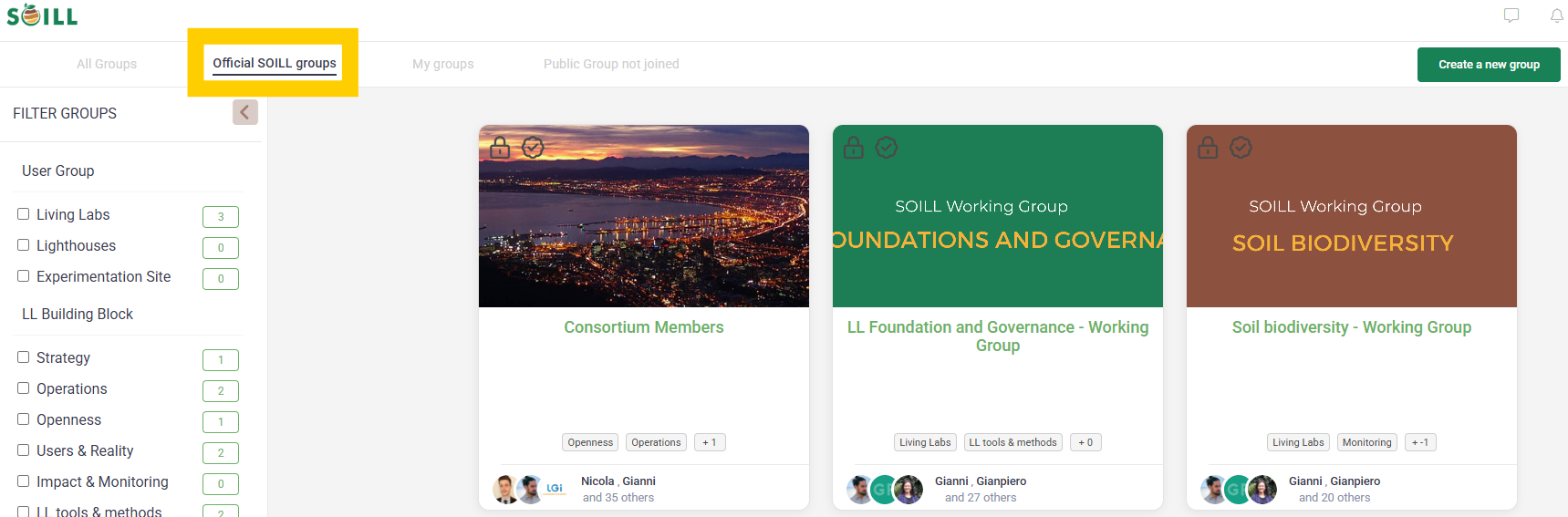This screenshot has height=517, width=1568.
Task: Toggle the Openness filter checkbox
Action: click(24, 419)
